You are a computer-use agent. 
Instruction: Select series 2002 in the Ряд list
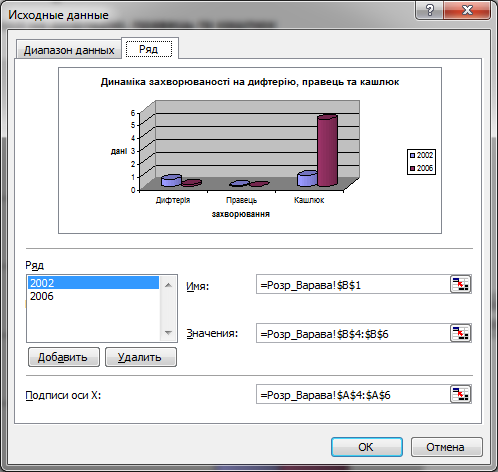coord(93,283)
